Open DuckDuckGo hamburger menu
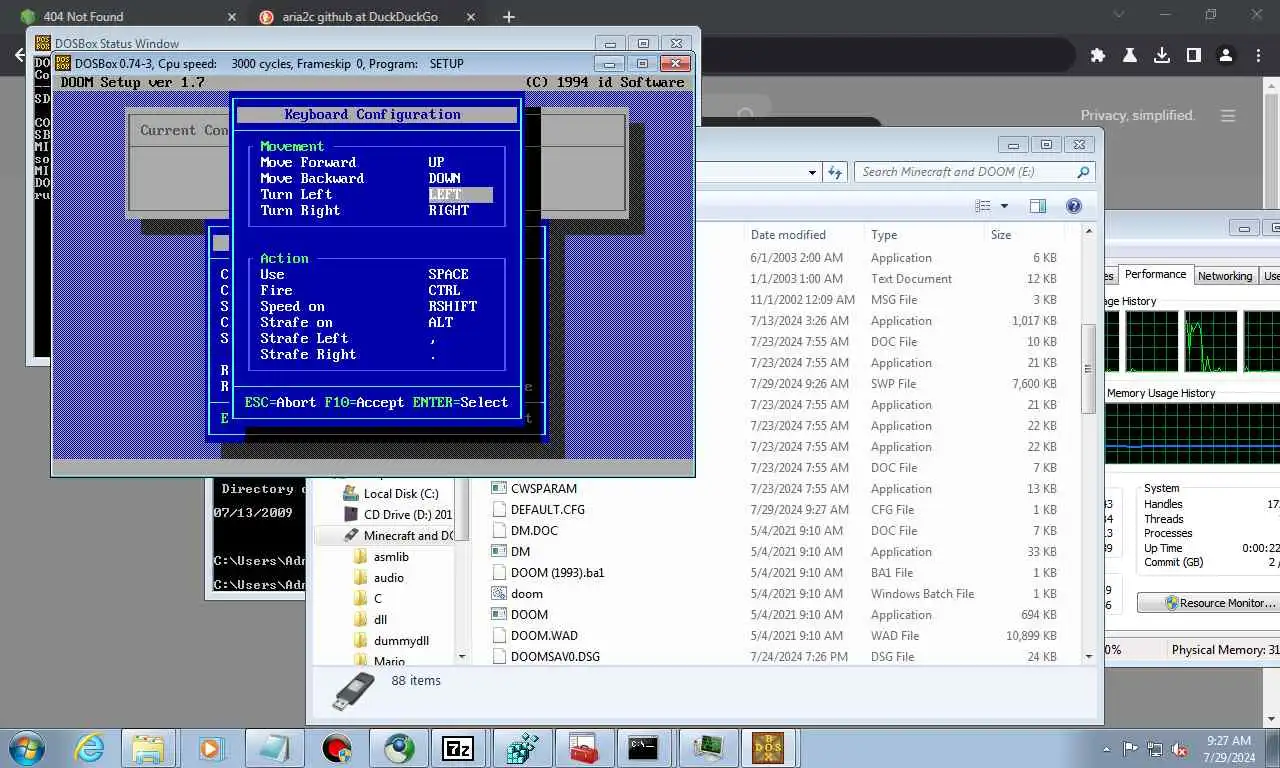The width and height of the screenshot is (1280, 768). point(1228,116)
